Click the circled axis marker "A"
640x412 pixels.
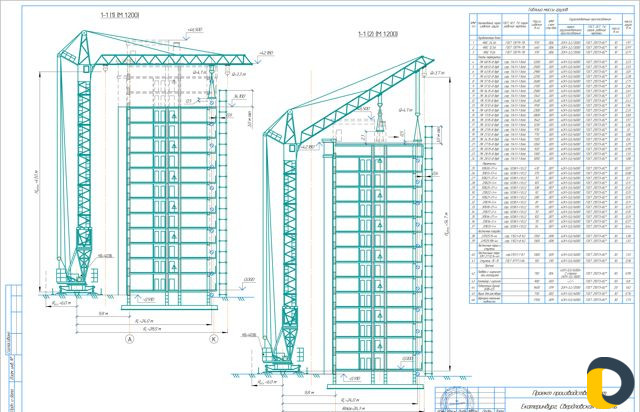[x=130, y=339]
